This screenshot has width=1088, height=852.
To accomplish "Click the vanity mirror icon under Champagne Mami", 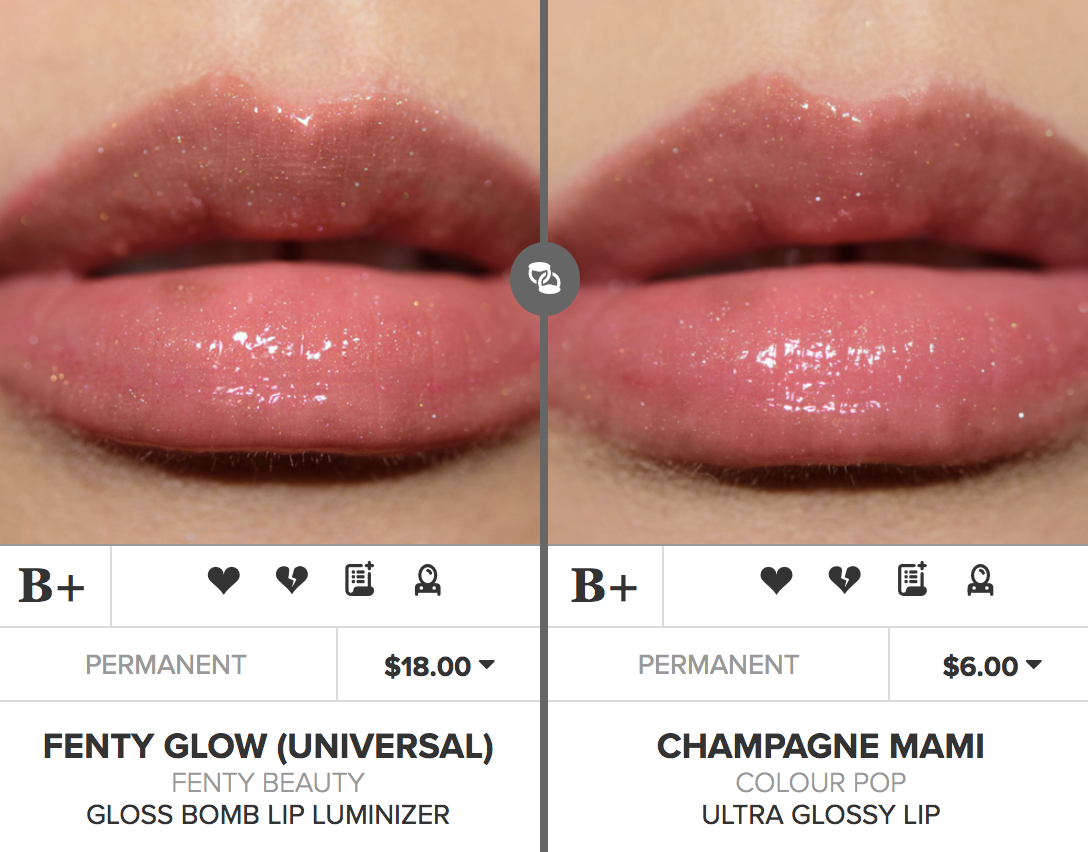I will pyautogui.click(x=980, y=580).
